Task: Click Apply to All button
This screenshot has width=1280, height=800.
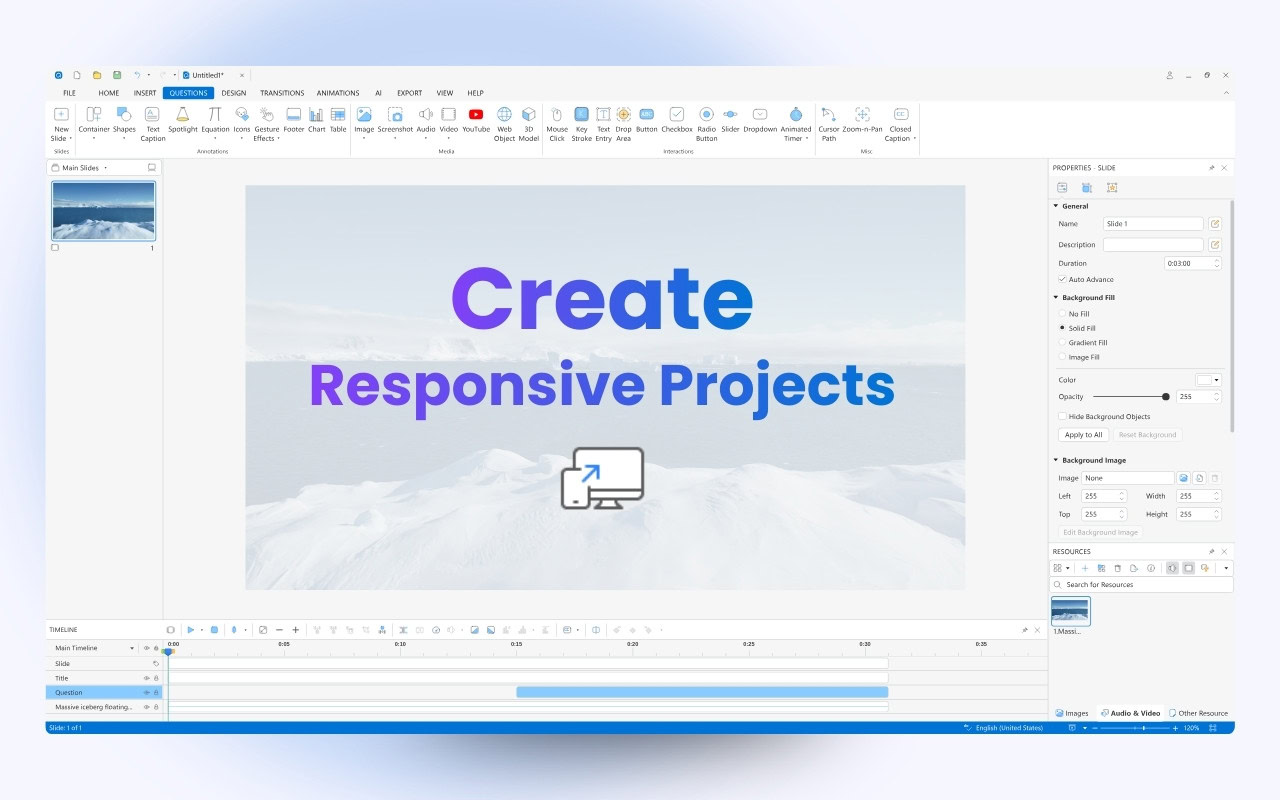Action: pyautogui.click(x=1083, y=435)
